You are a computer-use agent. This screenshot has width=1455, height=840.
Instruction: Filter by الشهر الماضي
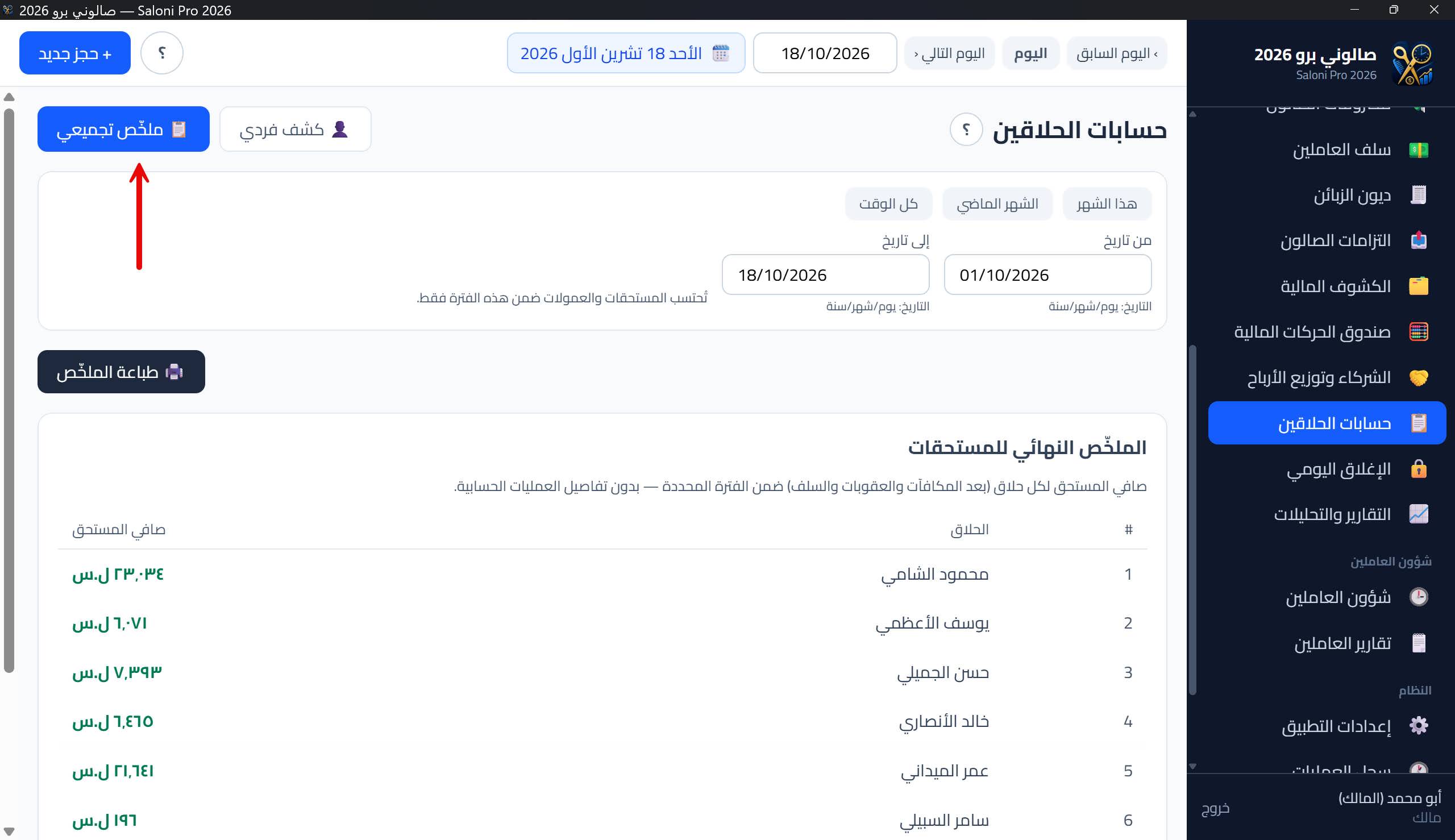(x=997, y=203)
